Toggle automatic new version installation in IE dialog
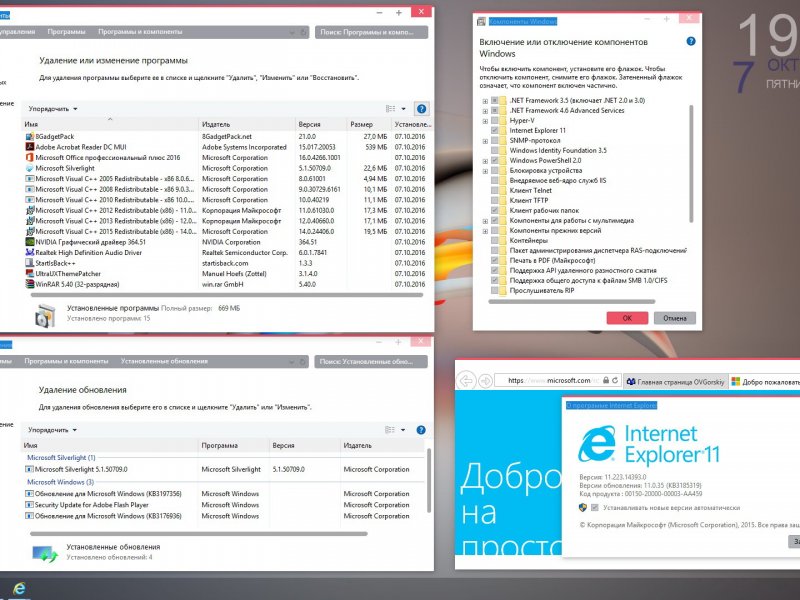Image resolution: width=800 pixels, height=600 pixels. point(595,508)
